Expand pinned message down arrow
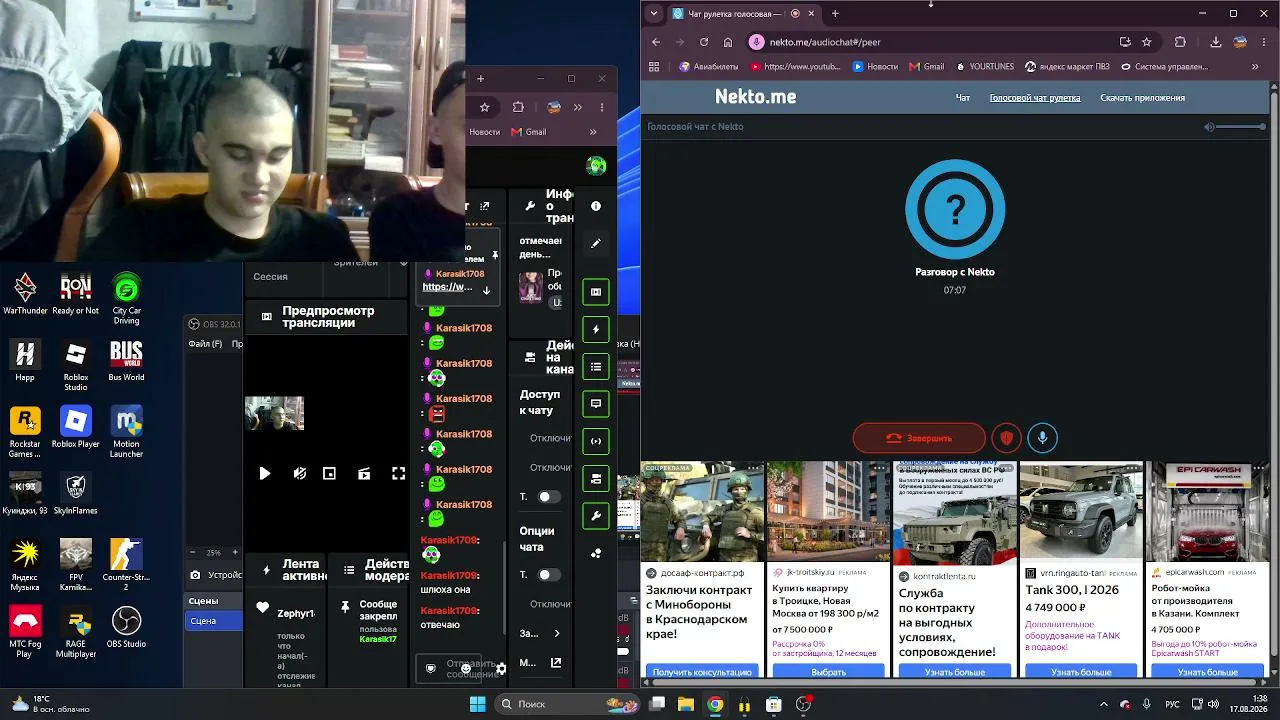The width and height of the screenshot is (1280, 720). pyautogui.click(x=487, y=290)
